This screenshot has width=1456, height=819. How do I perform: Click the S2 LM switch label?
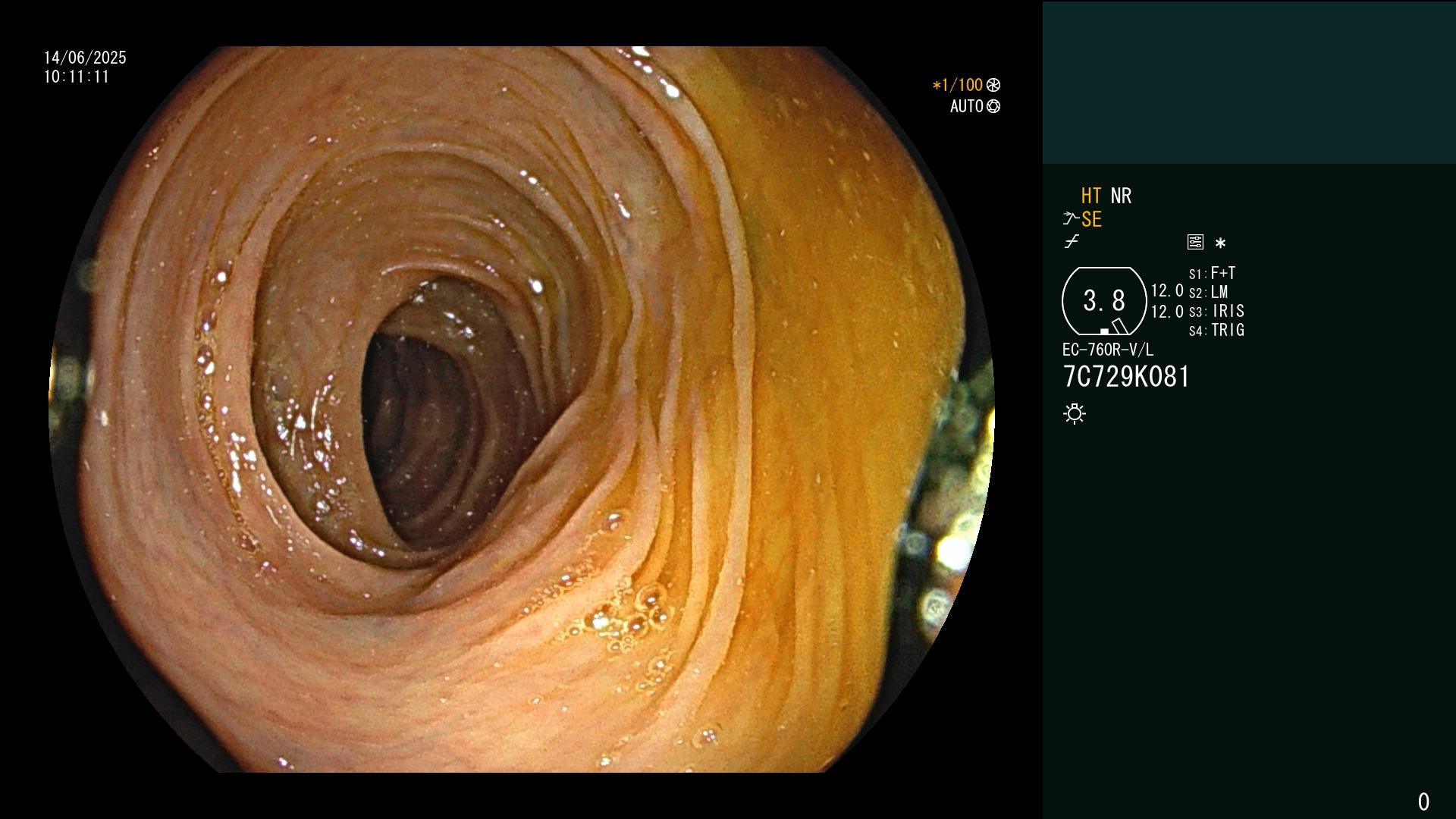[x=1208, y=292]
